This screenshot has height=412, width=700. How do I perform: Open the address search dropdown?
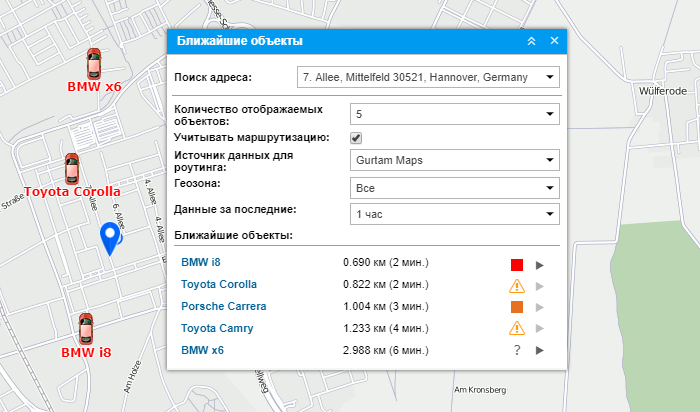(x=550, y=77)
